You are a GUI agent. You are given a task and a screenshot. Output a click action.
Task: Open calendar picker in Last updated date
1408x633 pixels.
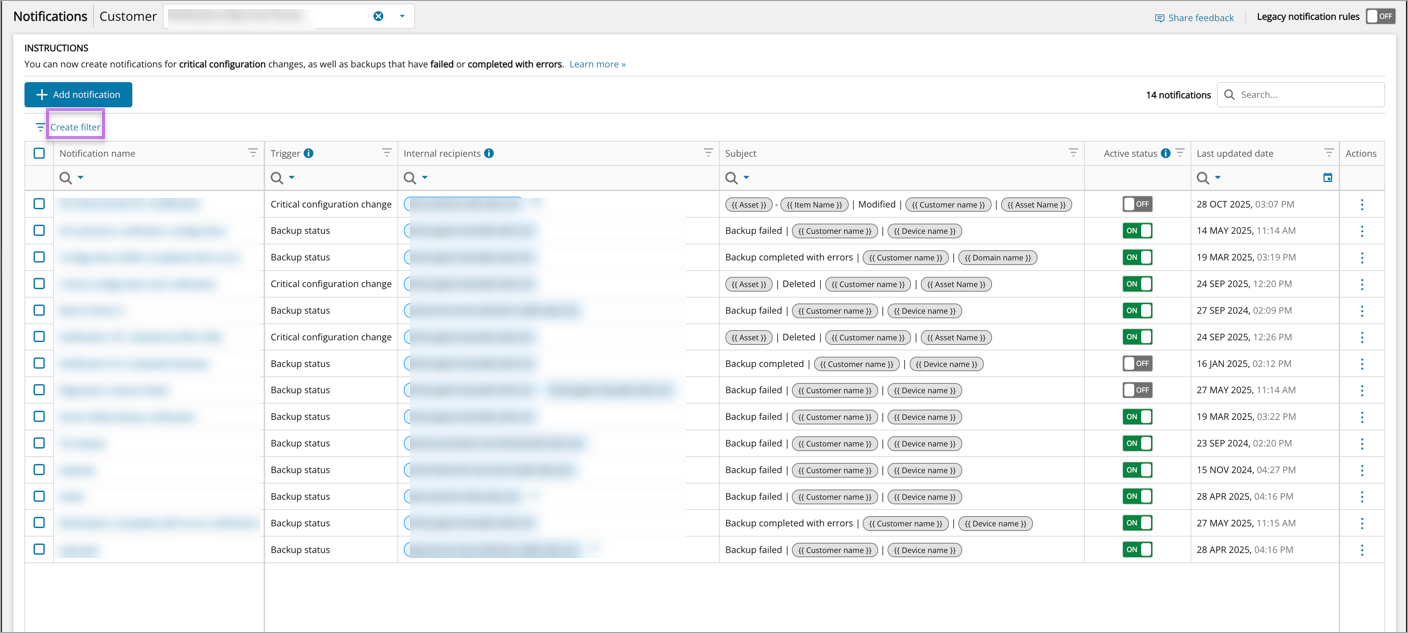(1328, 178)
